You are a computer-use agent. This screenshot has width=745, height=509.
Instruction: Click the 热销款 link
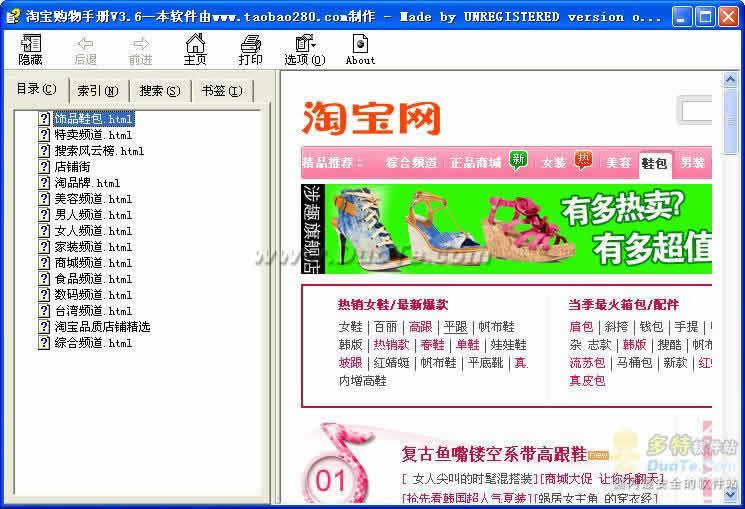point(392,345)
